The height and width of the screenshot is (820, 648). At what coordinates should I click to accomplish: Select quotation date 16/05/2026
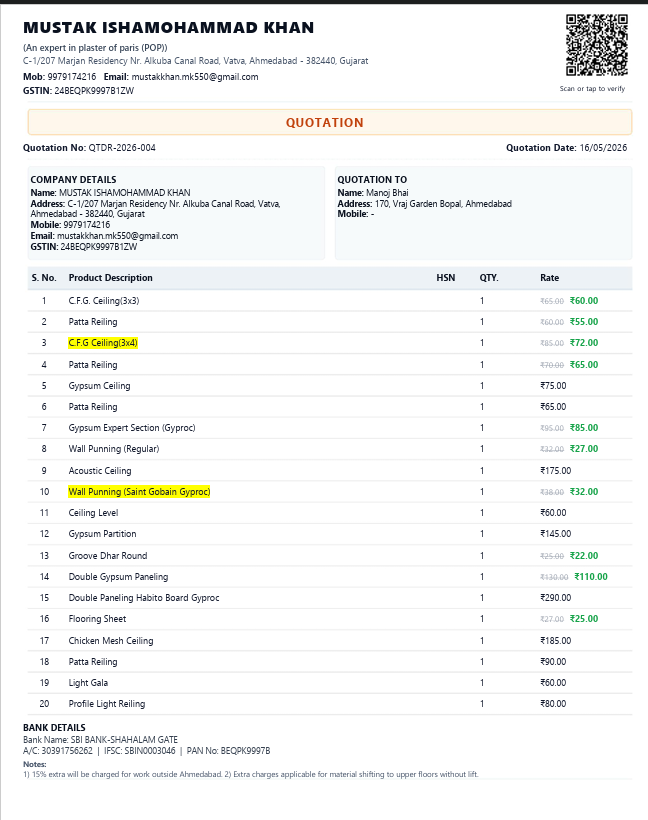(x=603, y=148)
